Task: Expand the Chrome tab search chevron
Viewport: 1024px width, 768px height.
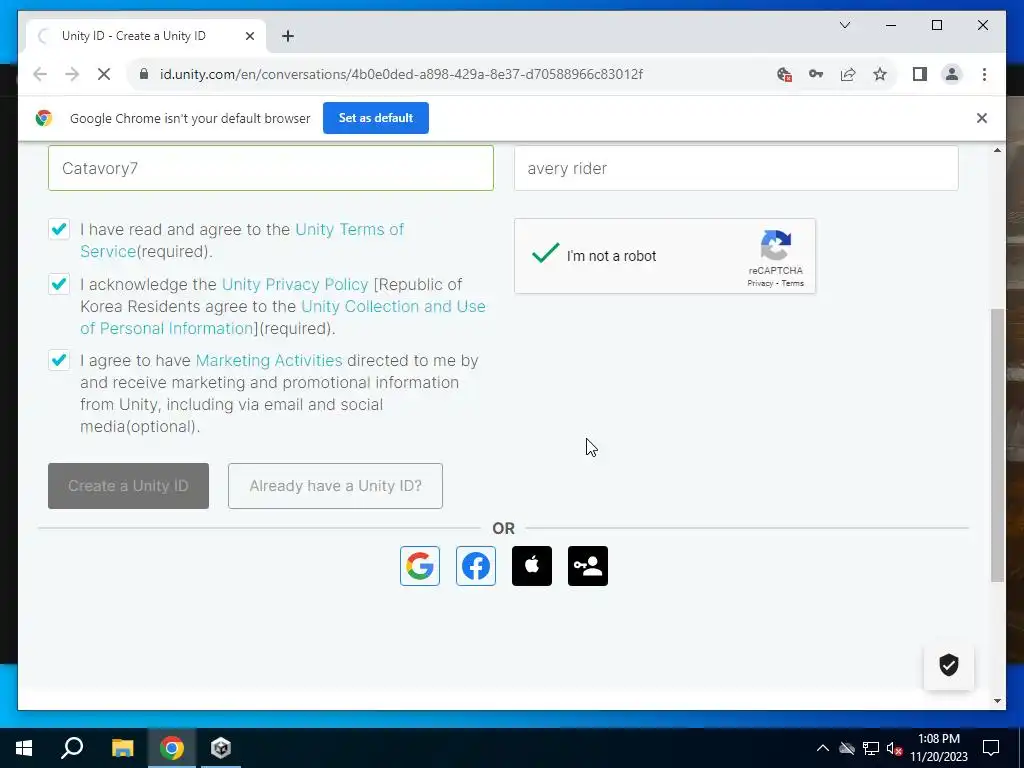Action: click(x=844, y=25)
